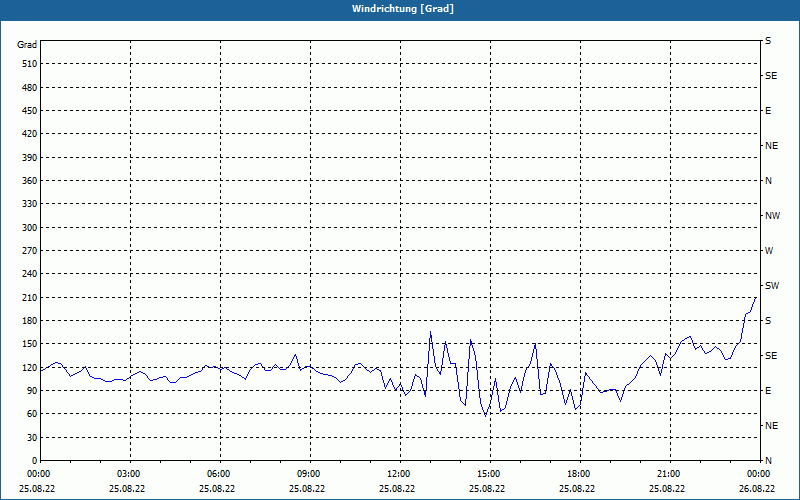
Task: Select the 210 degree axis label
Action: tap(30, 297)
